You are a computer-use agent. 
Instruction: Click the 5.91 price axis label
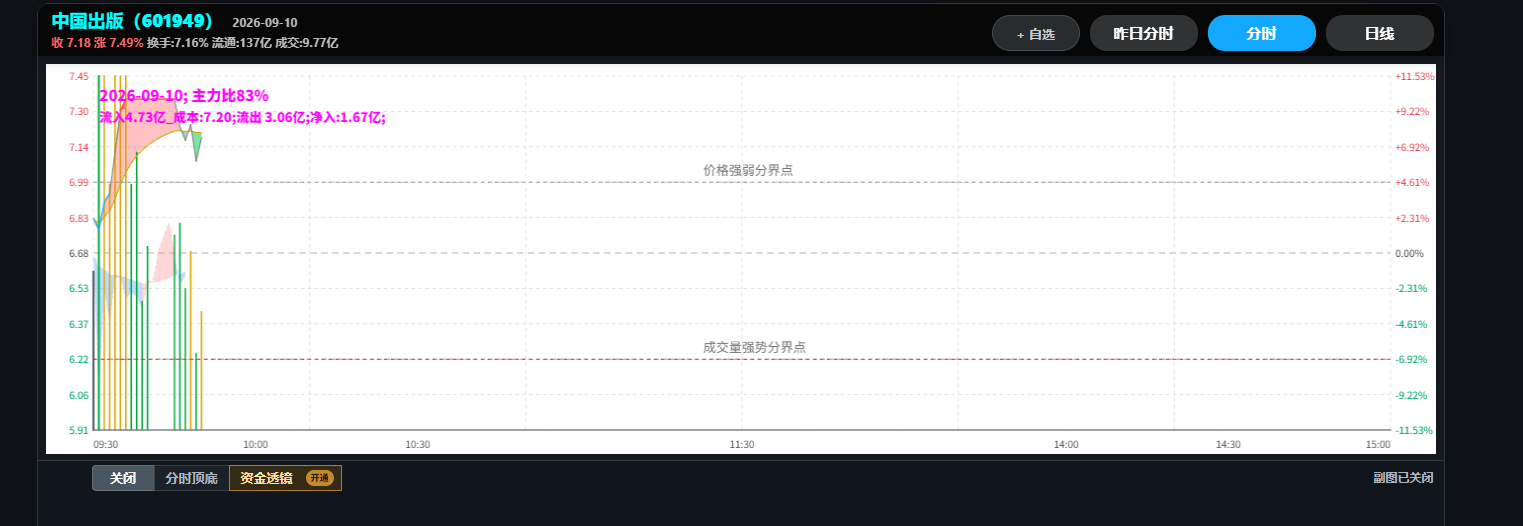(78, 431)
